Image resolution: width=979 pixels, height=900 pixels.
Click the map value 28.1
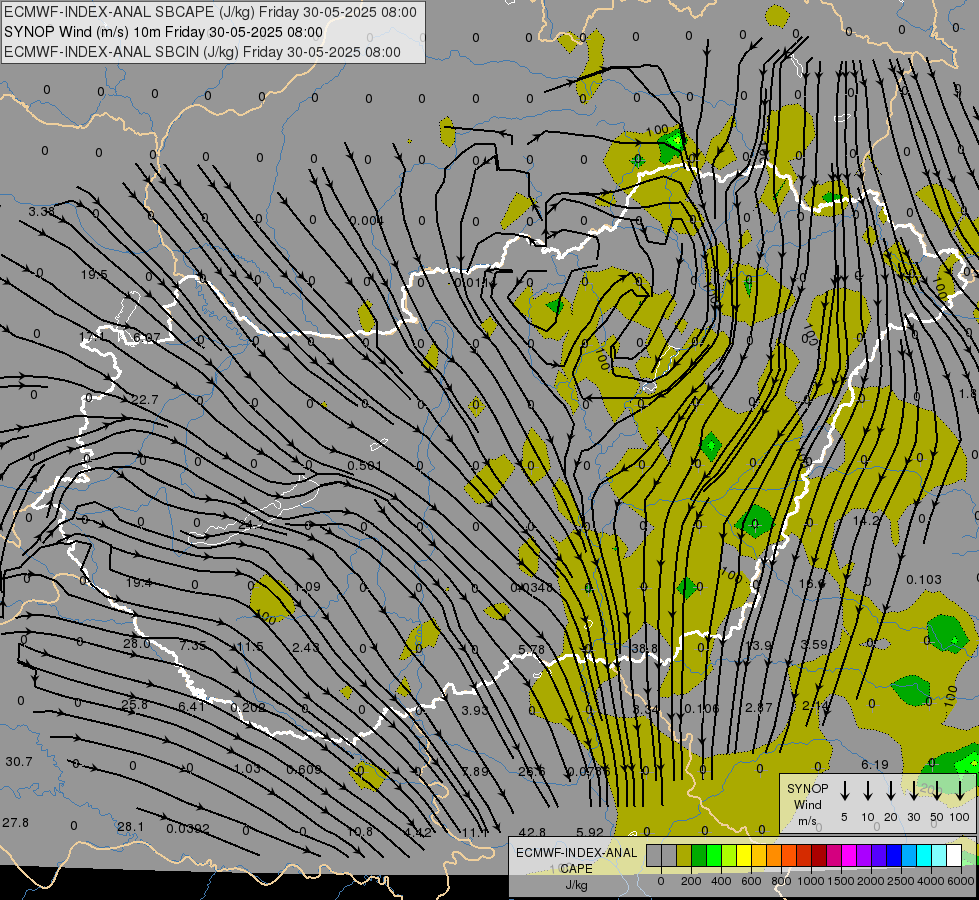pos(130,827)
